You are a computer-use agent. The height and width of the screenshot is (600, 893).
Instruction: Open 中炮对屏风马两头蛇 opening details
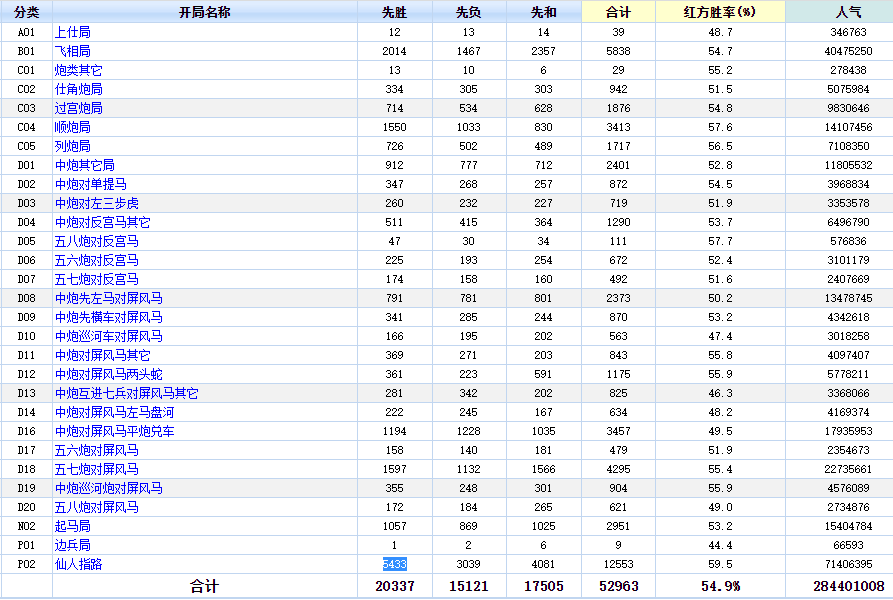108,374
